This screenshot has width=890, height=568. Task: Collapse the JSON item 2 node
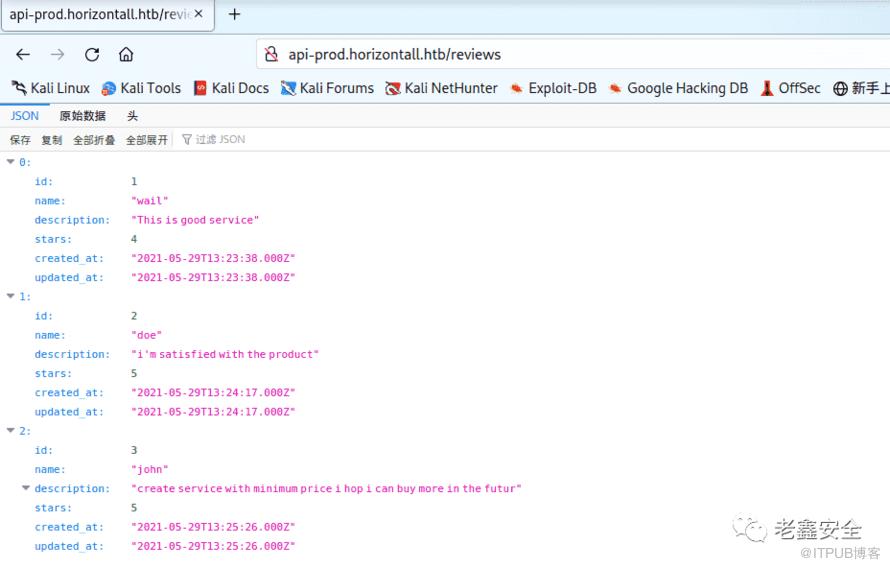pos(11,431)
